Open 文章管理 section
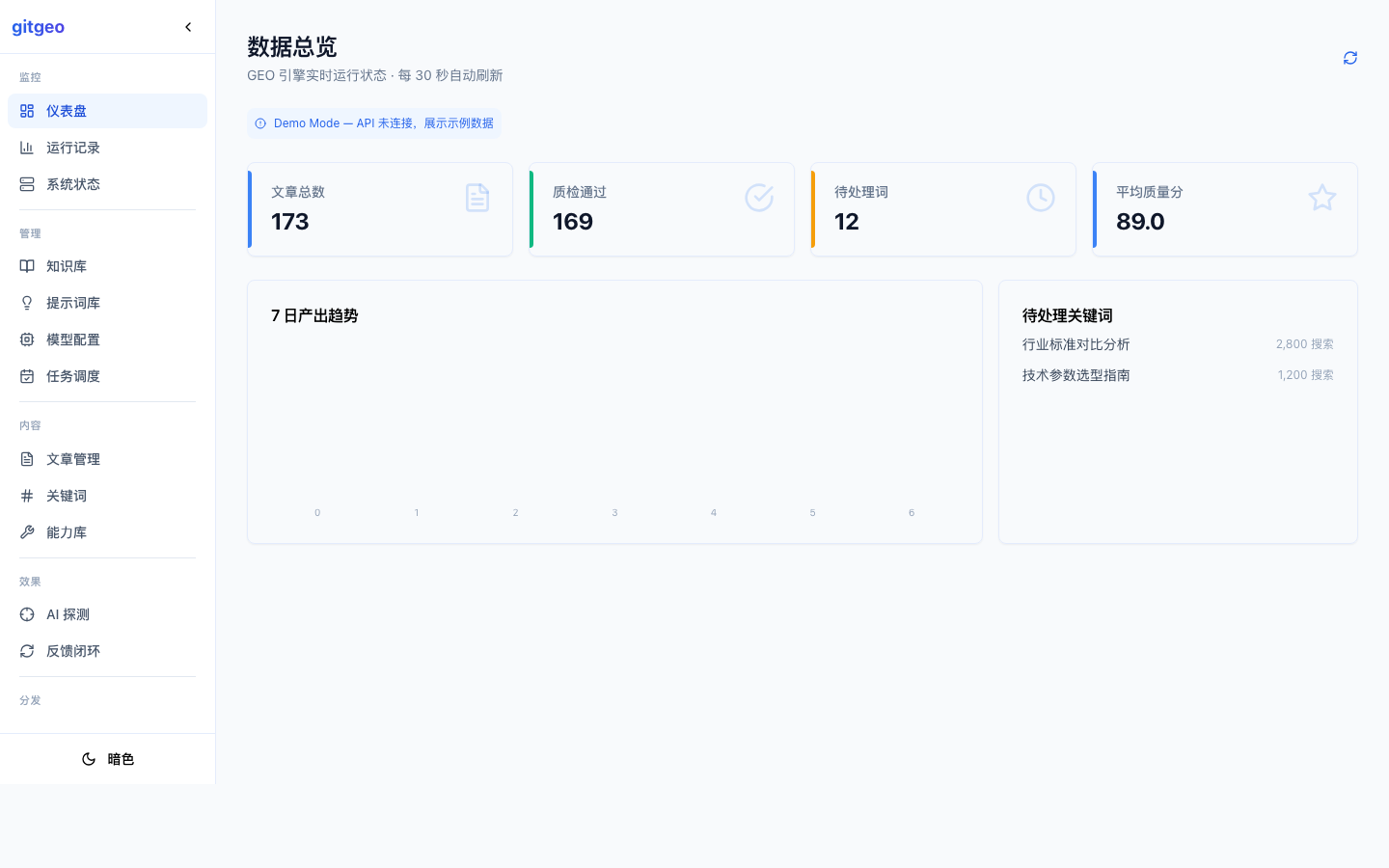The width and height of the screenshot is (1389, 868). coord(107,459)
